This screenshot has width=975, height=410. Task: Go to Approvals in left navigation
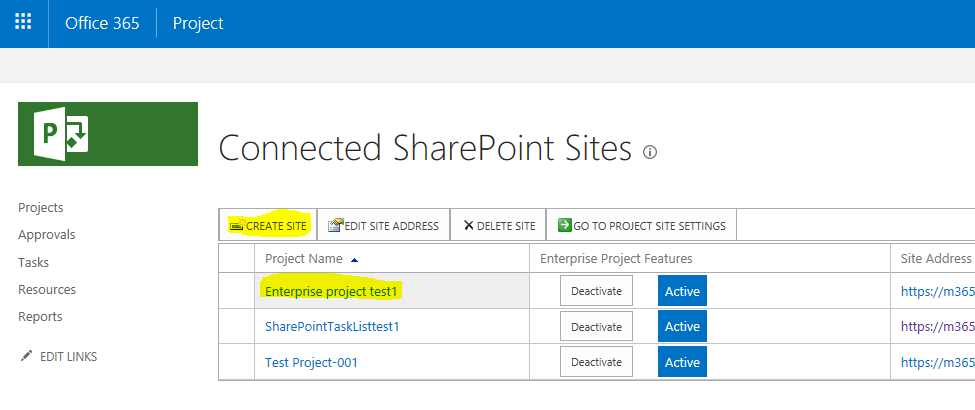pos(47,235)
